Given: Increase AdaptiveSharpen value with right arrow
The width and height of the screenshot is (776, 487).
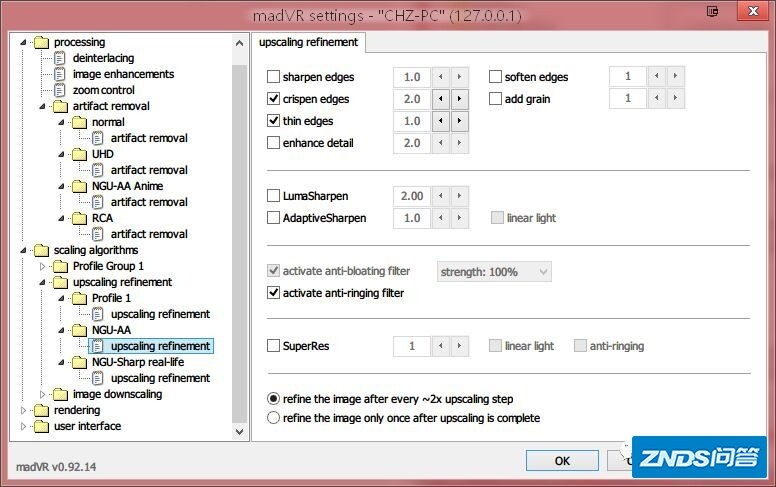Looking at the screenshot, I should 459,218.
